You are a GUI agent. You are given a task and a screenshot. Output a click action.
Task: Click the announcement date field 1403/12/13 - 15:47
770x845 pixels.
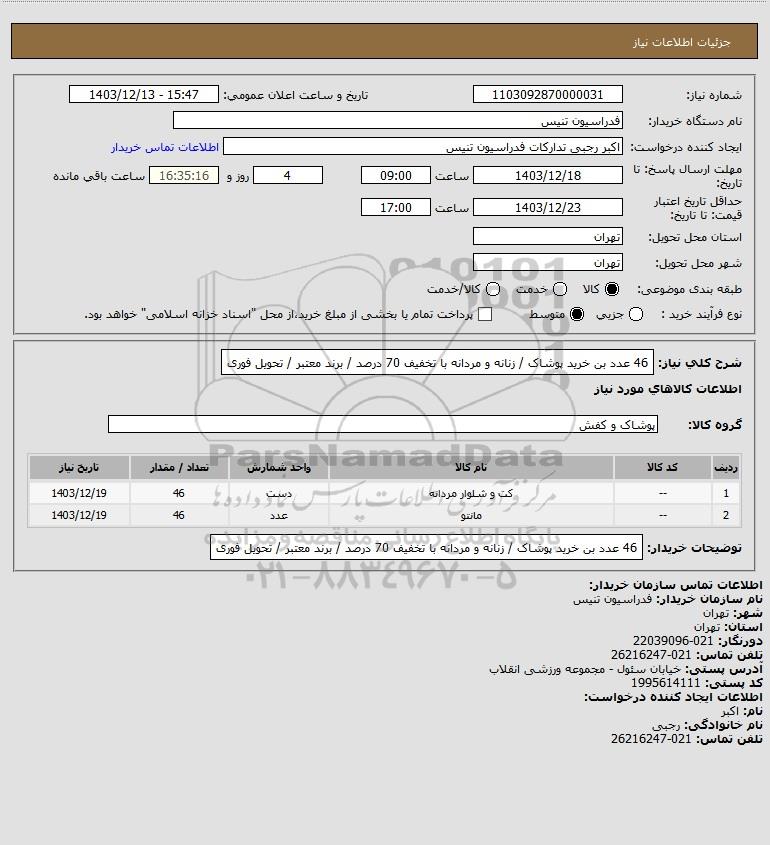pyautogui.click(x=144, y=94)
